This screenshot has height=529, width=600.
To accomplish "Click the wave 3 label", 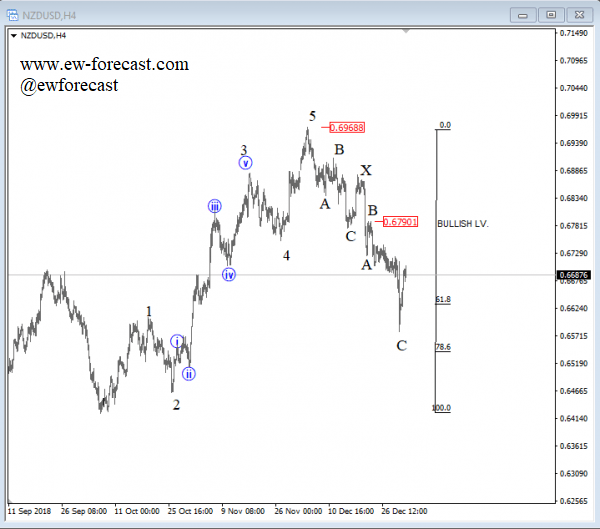I will coord(244,150).
